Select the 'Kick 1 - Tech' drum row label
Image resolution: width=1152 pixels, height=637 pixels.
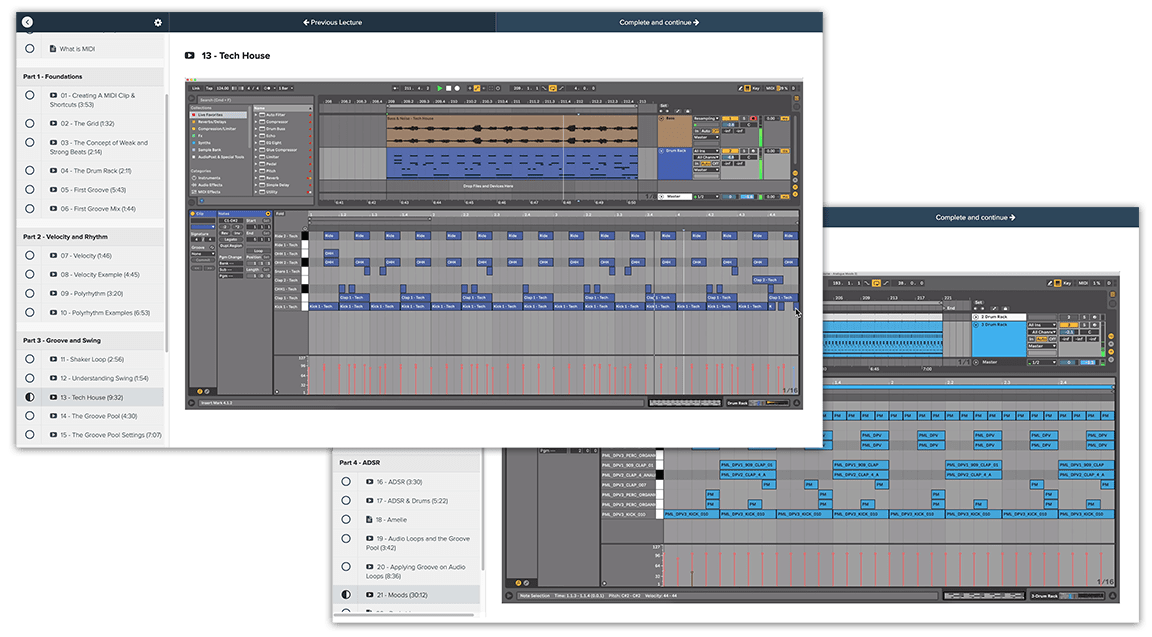pyautogui.click(x=287, y=306)
